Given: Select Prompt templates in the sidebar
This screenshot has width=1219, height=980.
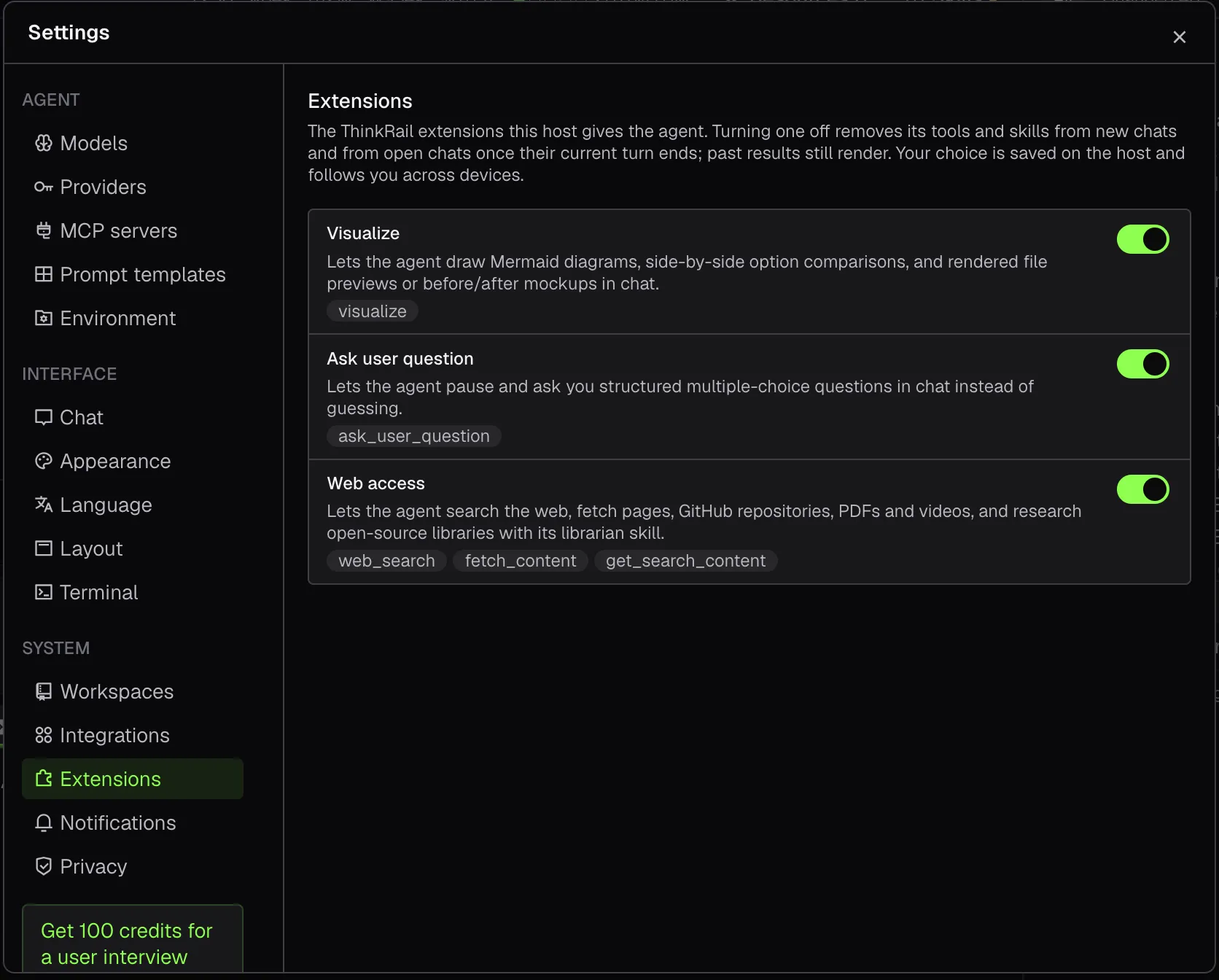Looking at the screenshot, I should point(133,274).
